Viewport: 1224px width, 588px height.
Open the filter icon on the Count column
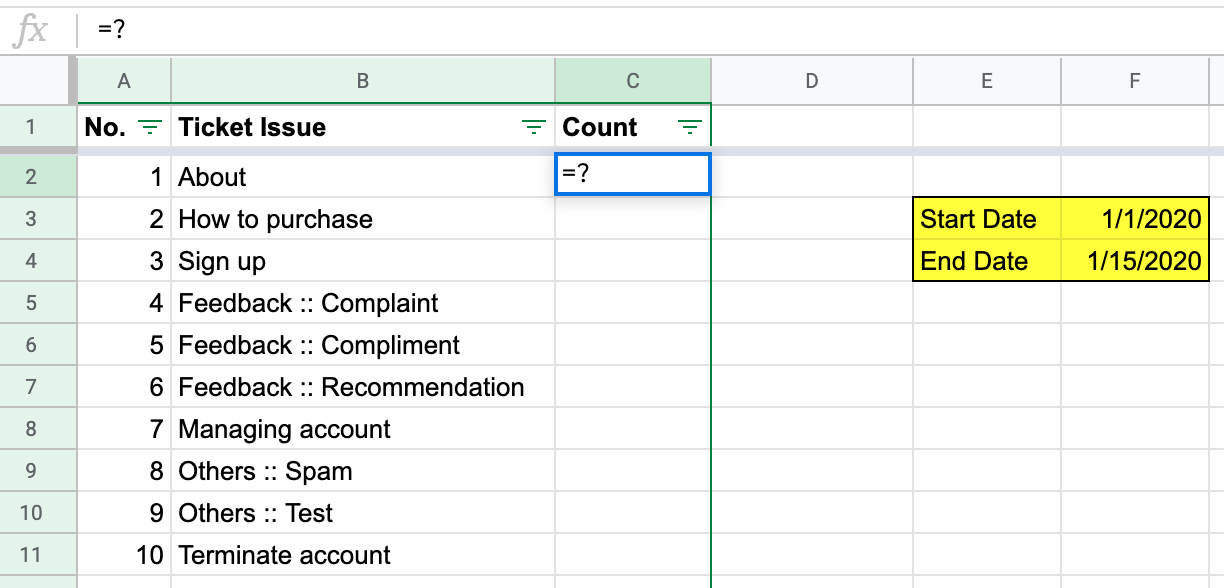[689, 127]
